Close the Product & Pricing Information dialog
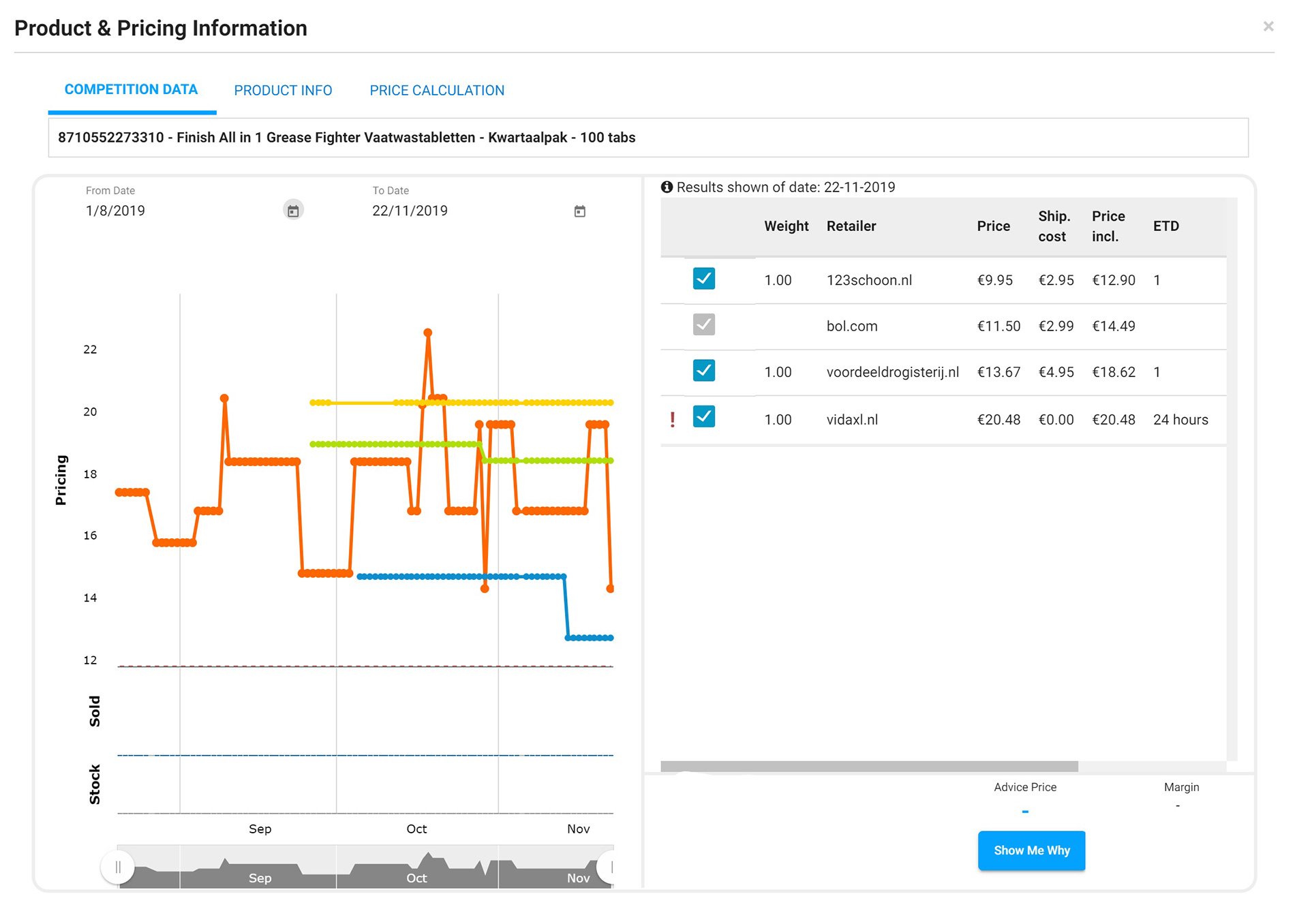The height and width of the screenshot is (924, 1295). click(x=1268, y=26)
